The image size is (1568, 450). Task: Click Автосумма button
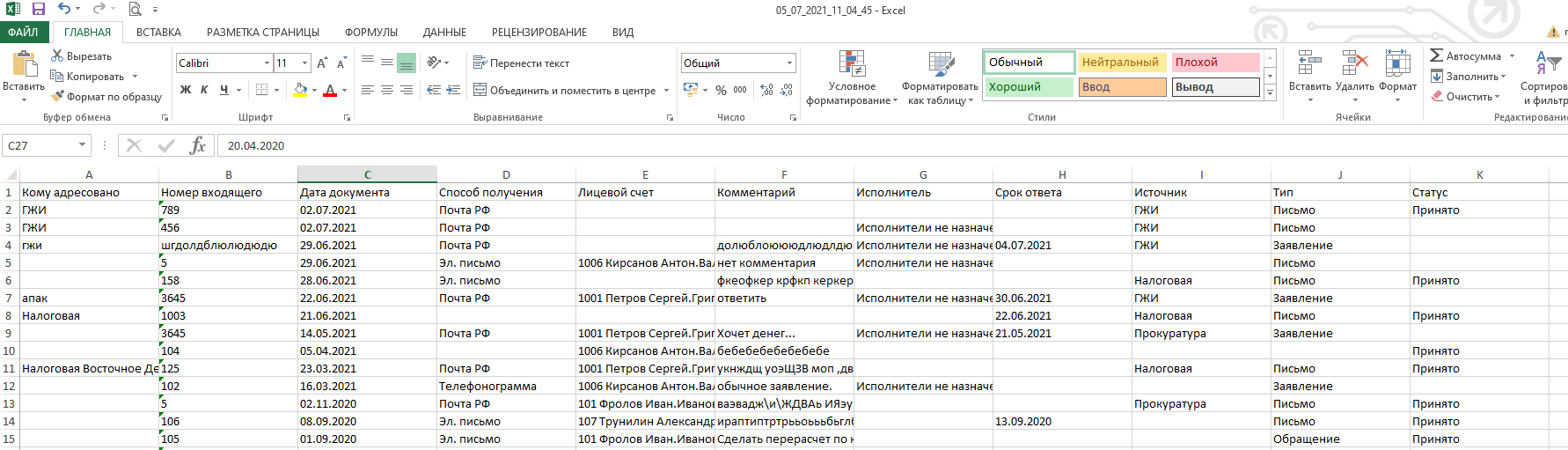pyautogui.click(x=1466, y=56)
